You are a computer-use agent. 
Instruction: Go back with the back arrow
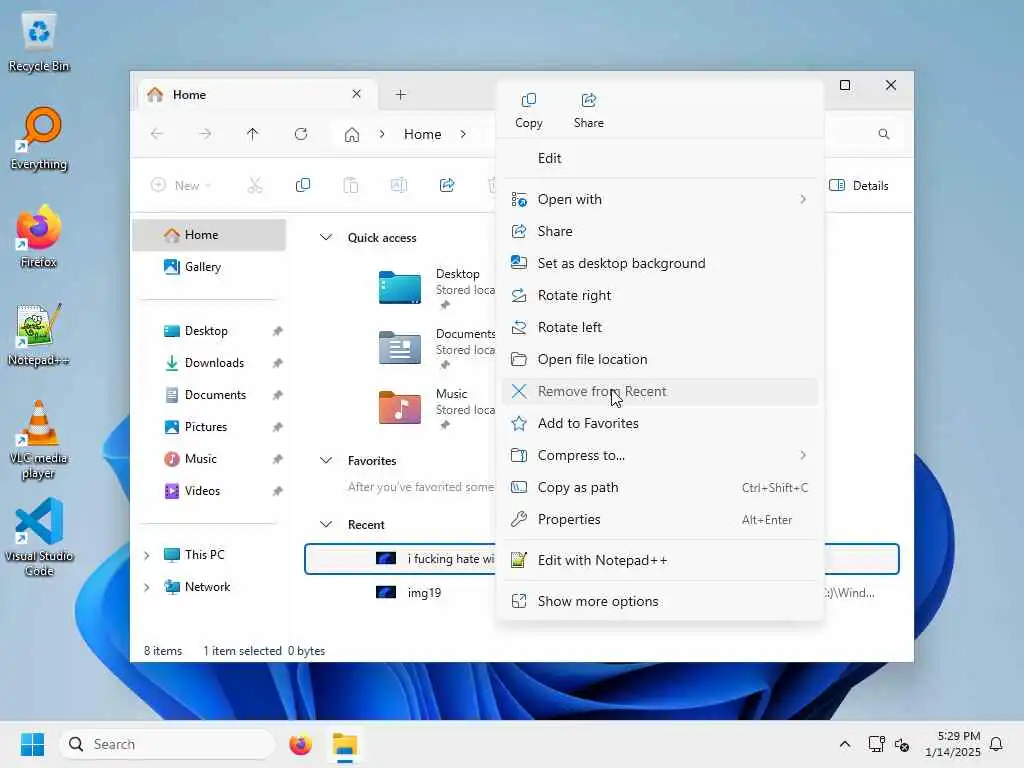point(157,134)
